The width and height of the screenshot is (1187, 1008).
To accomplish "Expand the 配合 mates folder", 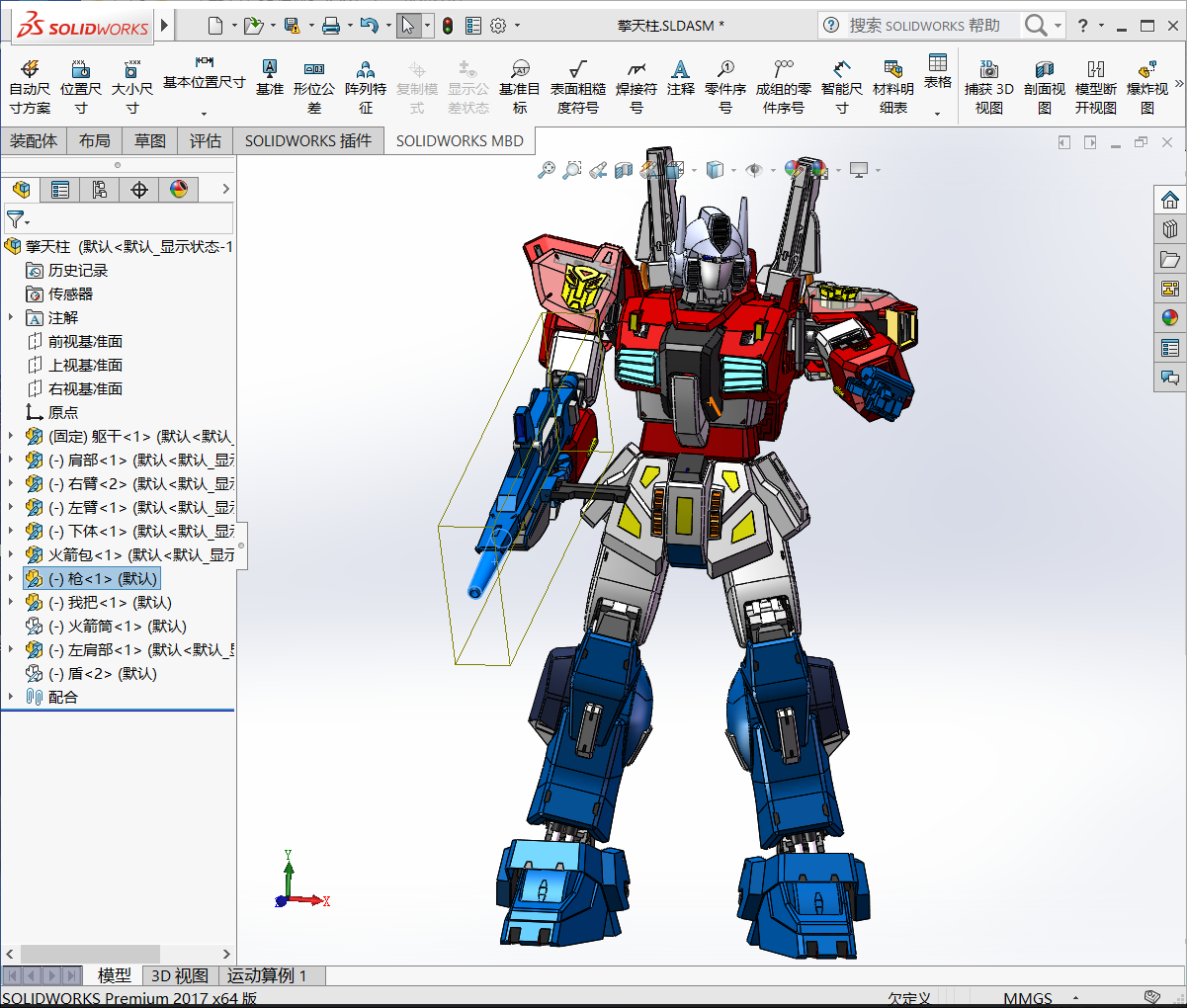I will click(11, 697).
